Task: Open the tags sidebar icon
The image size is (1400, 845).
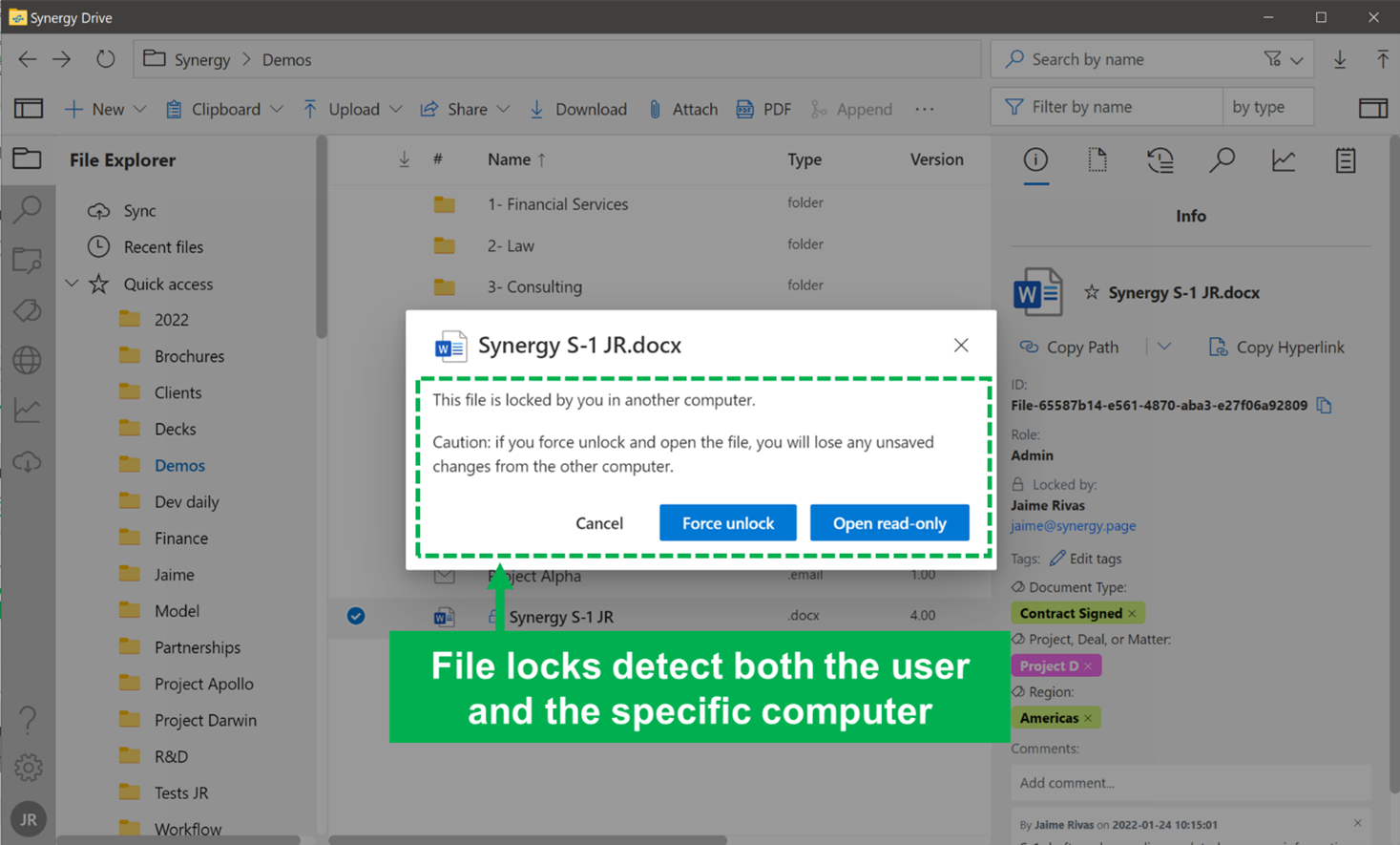Action: coord(28,310)
